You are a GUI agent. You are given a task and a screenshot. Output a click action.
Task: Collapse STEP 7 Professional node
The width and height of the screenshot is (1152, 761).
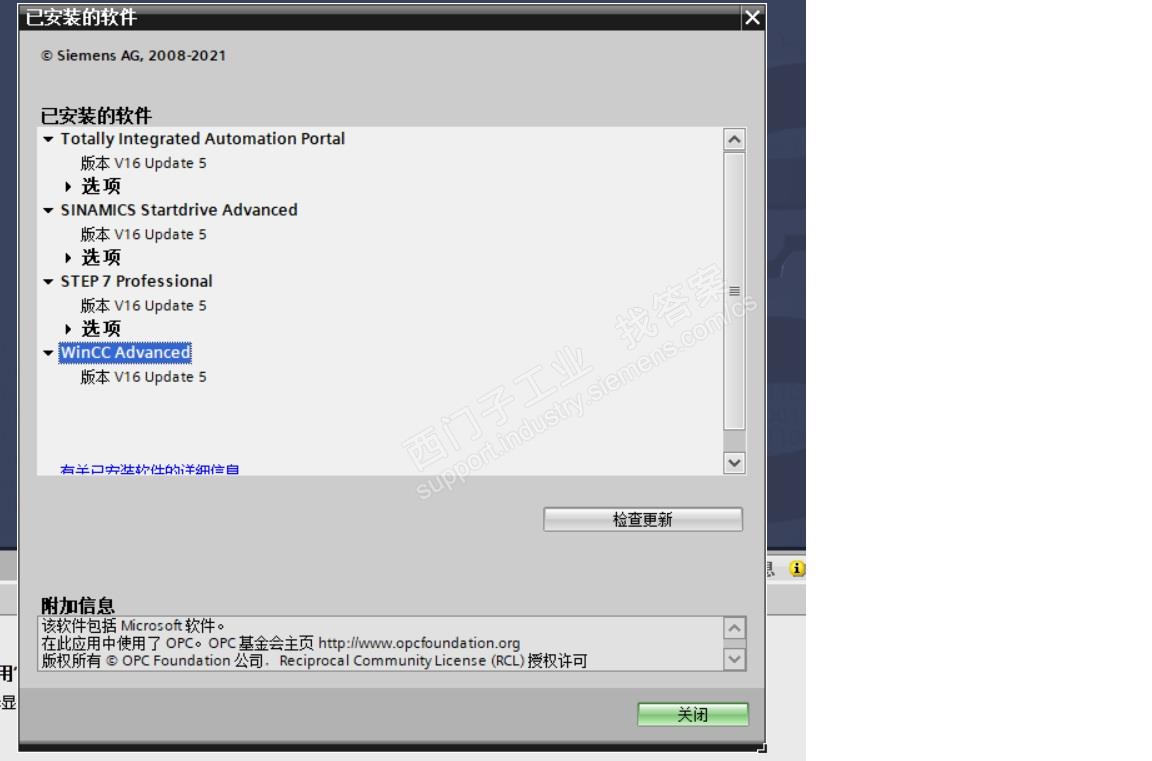48,282
